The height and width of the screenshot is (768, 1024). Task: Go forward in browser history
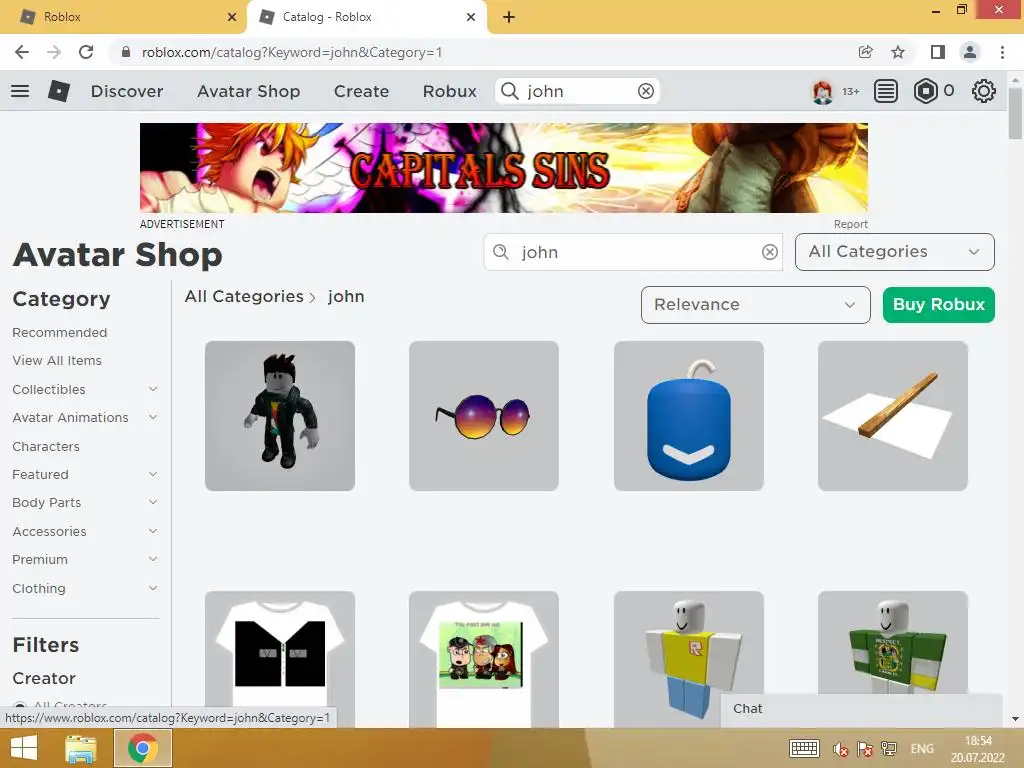[54, 52]
